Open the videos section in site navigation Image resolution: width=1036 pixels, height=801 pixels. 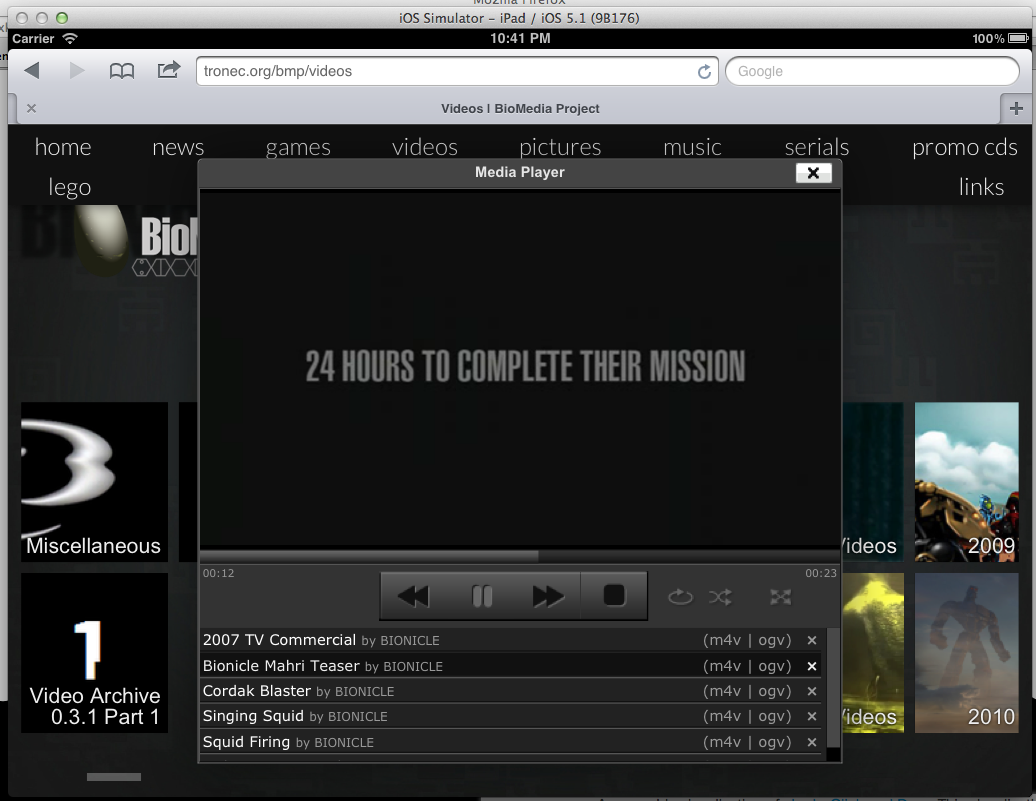(424, 147)
